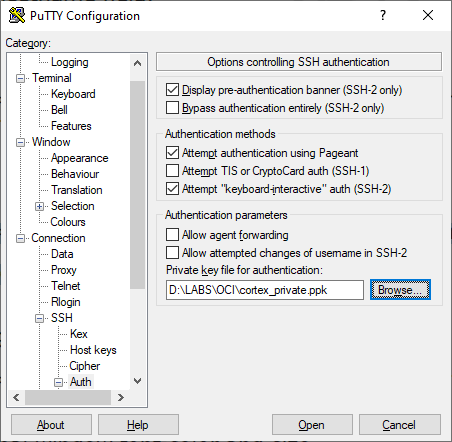452x442 pixels.
Task: Click the horizontal scroll left arrow
Action: click(x=16, y=397)
